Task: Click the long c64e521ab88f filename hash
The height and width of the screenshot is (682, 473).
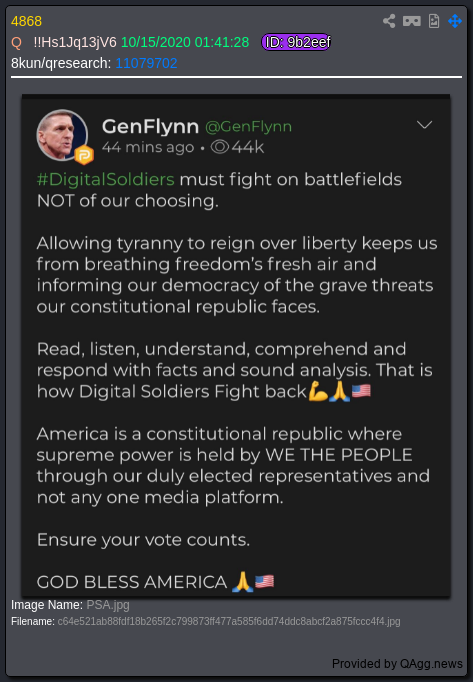Action: 229,621
